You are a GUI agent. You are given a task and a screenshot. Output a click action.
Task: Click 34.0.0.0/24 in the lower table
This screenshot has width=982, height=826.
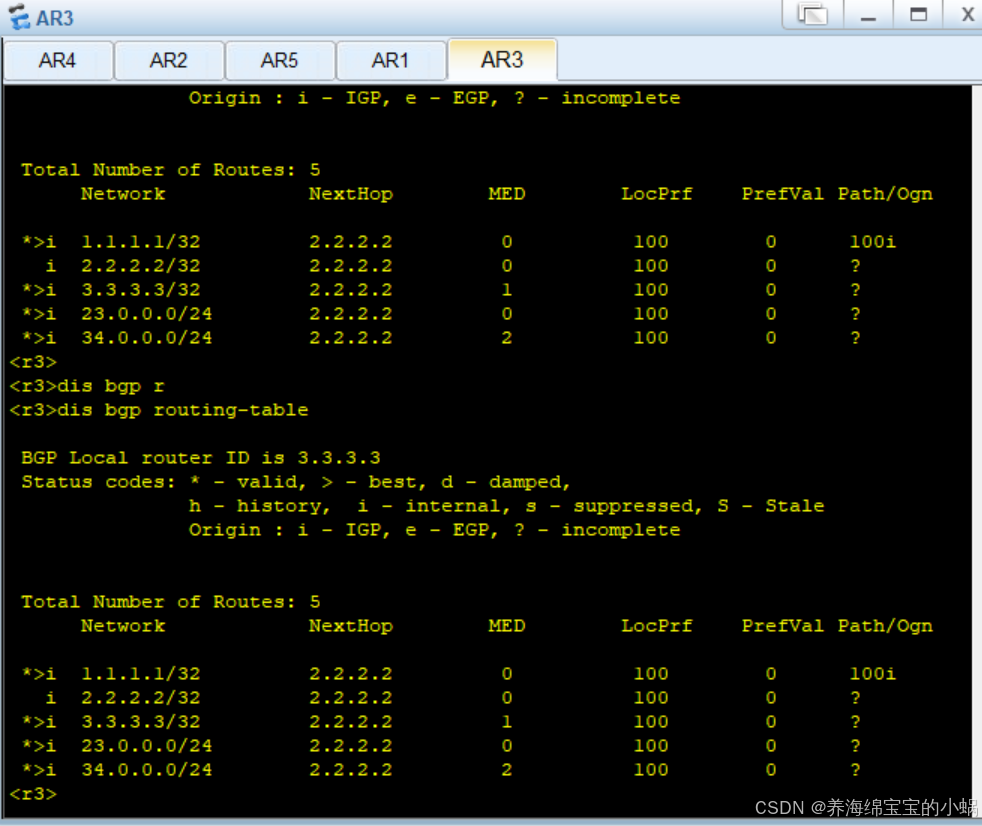coord(147,770)
